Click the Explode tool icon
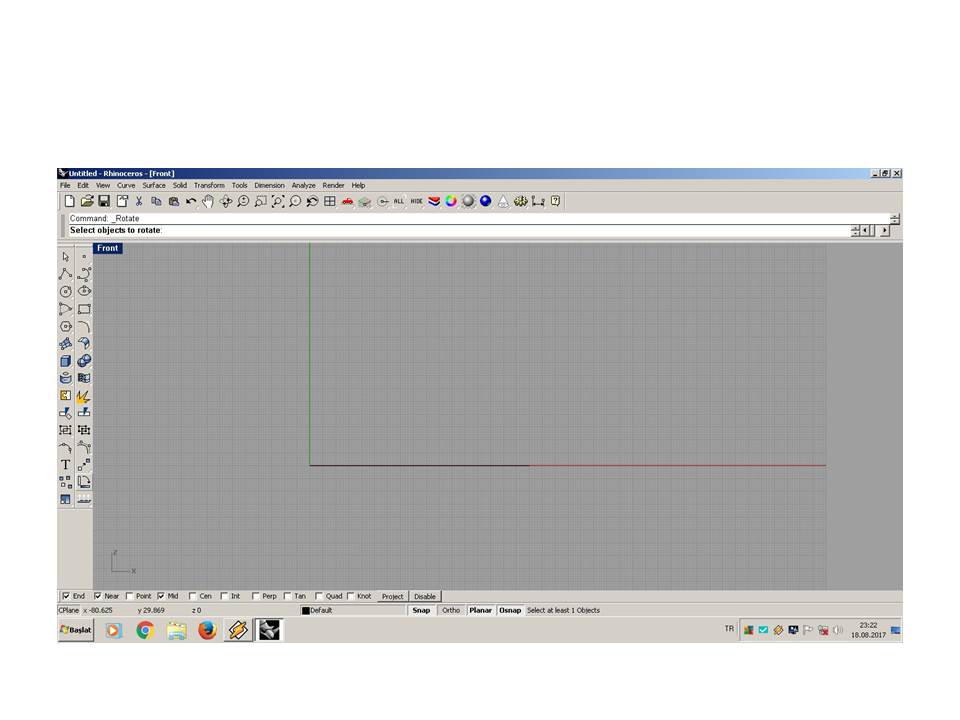This screenshot has width=960, height=720. pos(84,395)
